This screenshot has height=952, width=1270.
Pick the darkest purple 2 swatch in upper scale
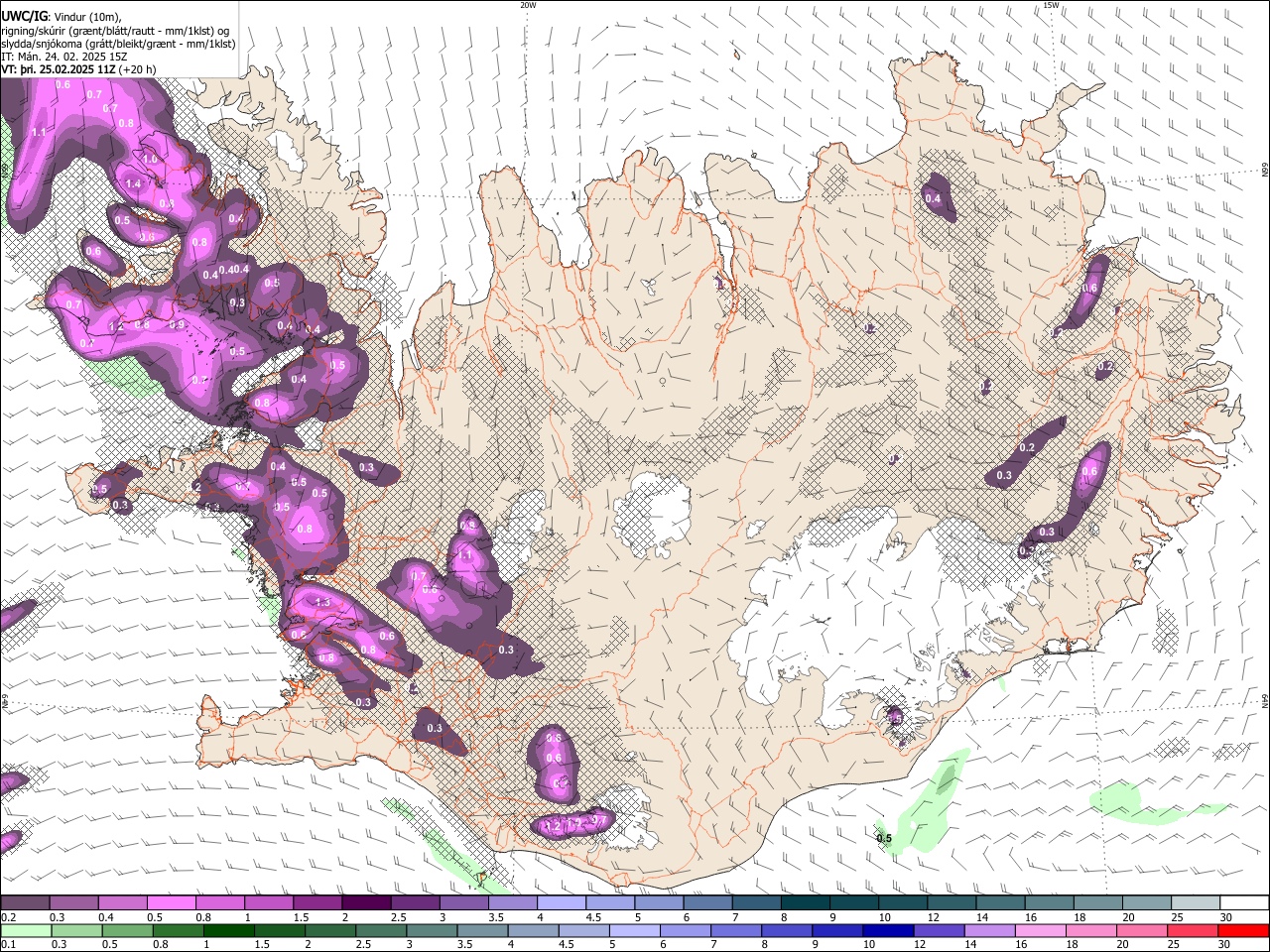(365, 903)
